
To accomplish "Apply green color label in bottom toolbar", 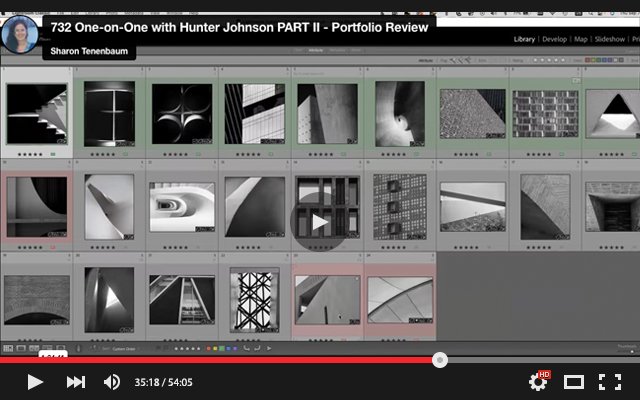I will tap(222, 349).
